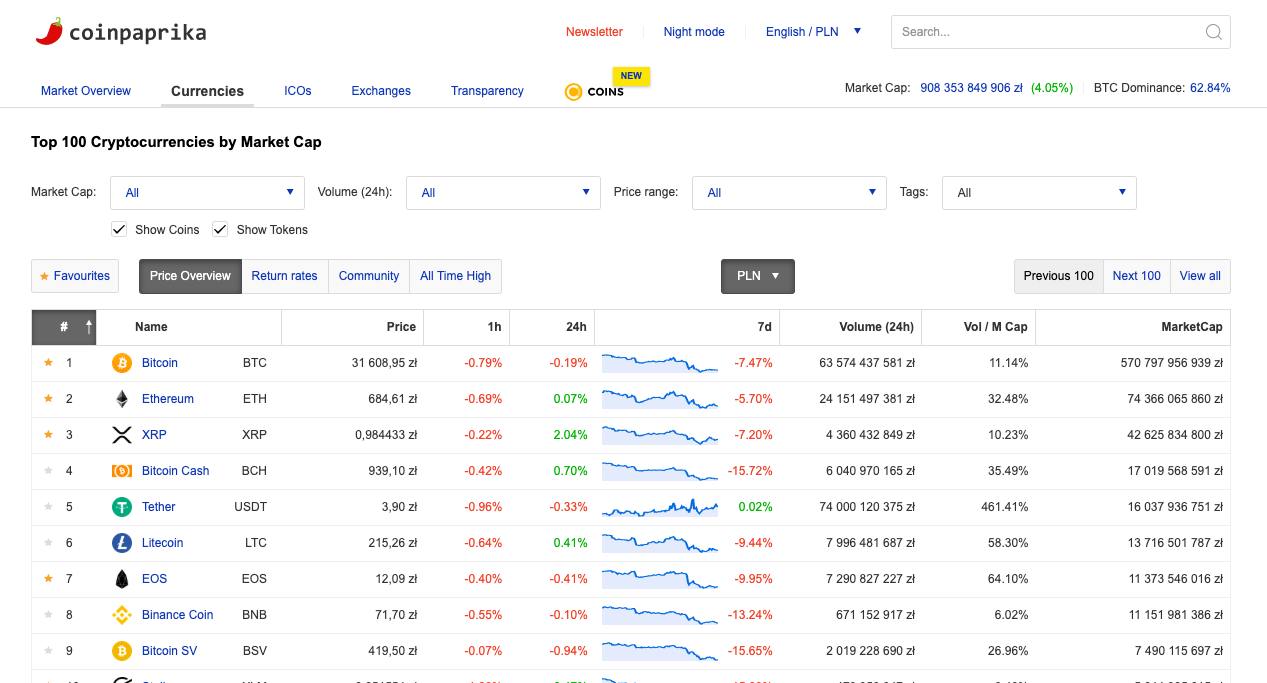The width and height of the screenshot is (1267, 683).
Task: Switch to Return rates view
Action: [284, 276]
